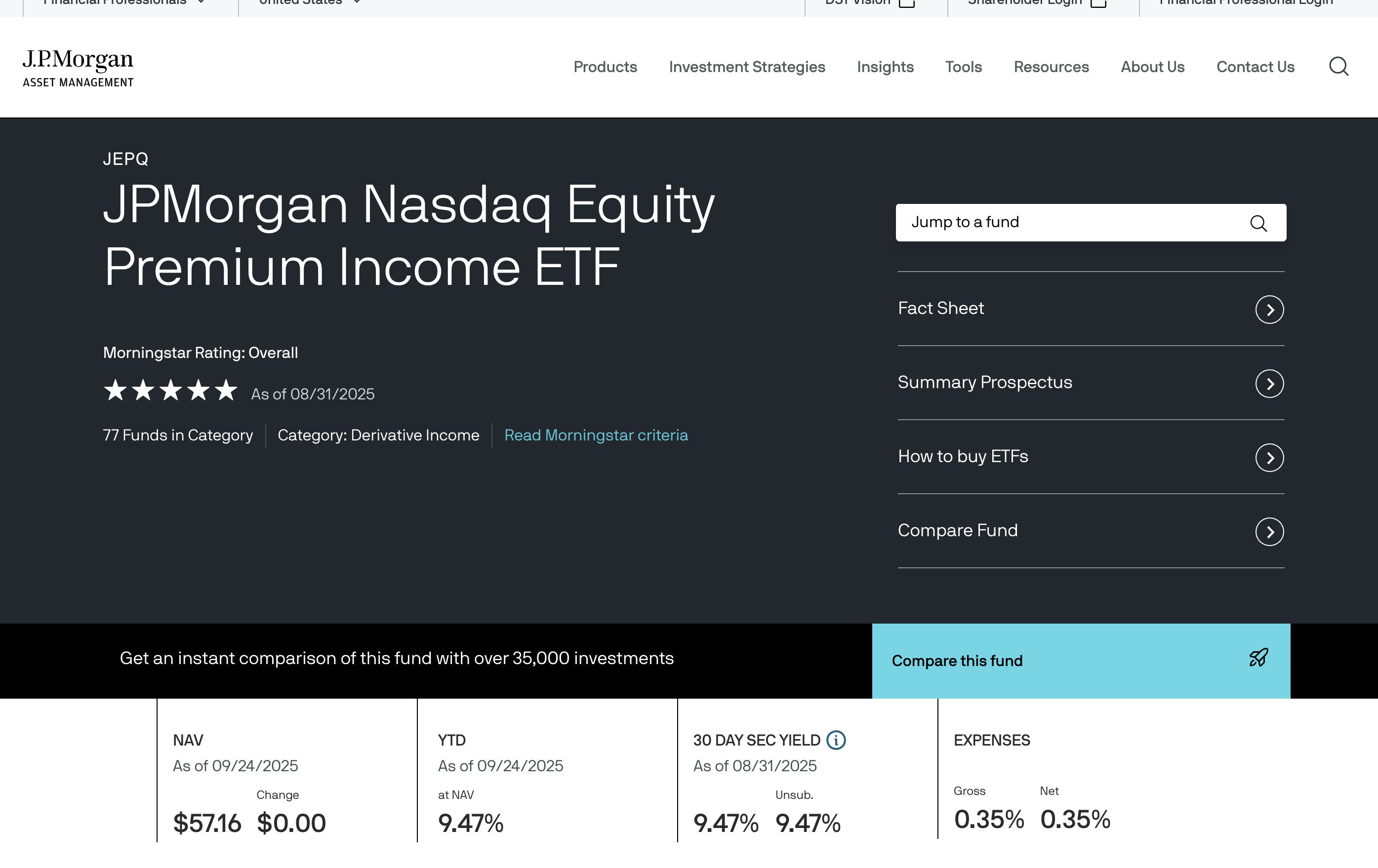This screenshot has height=868, width=1378.
Task: Click the chevron next to Summary Prospectus
Action: [x=1270, y=384]
